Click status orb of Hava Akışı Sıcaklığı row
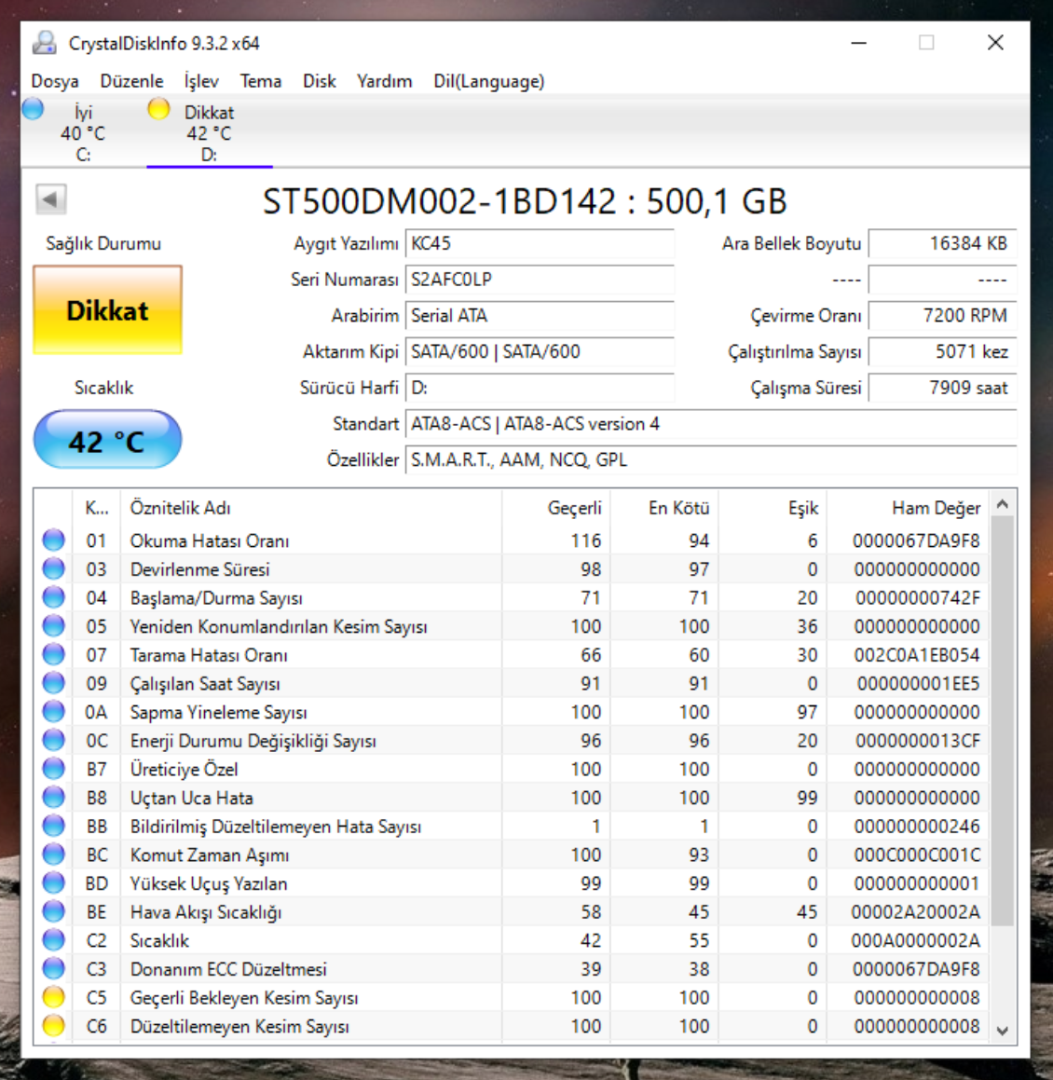This screenshot has width=1053, height=1080. 54,912
